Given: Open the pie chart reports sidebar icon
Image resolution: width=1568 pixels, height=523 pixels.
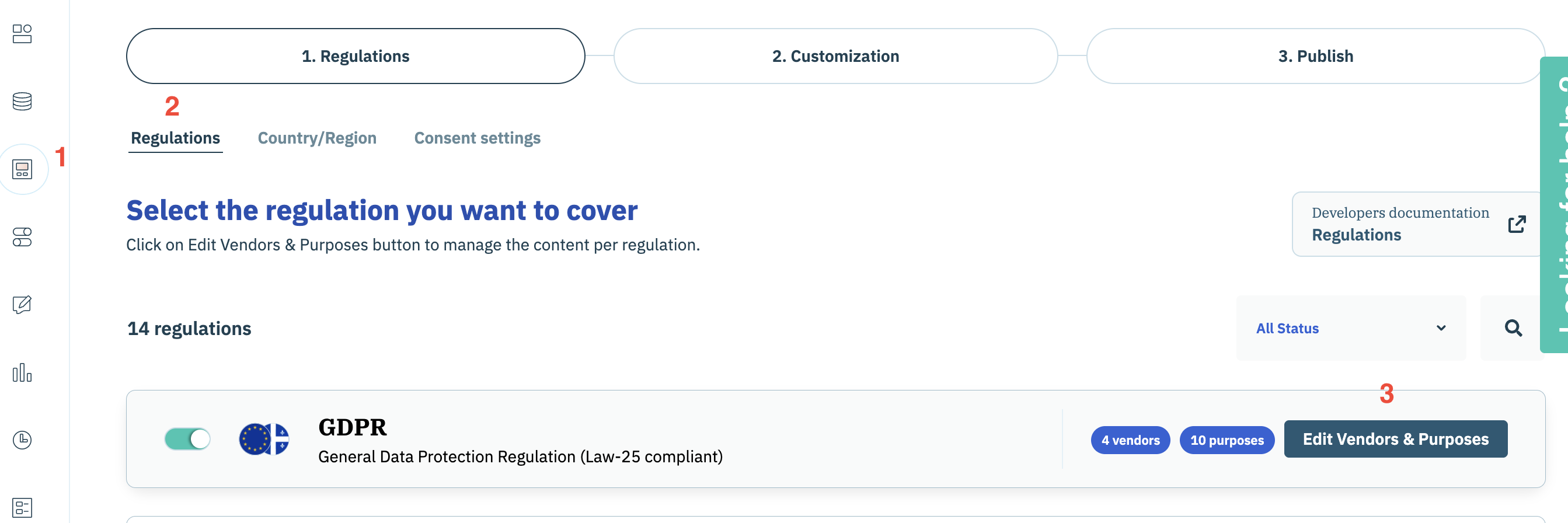Looking at the screenshot, I should 23,440.
